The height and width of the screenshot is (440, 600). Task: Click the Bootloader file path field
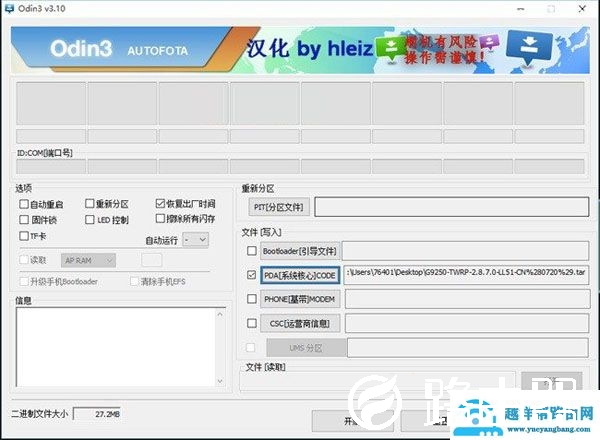[466, 251]
